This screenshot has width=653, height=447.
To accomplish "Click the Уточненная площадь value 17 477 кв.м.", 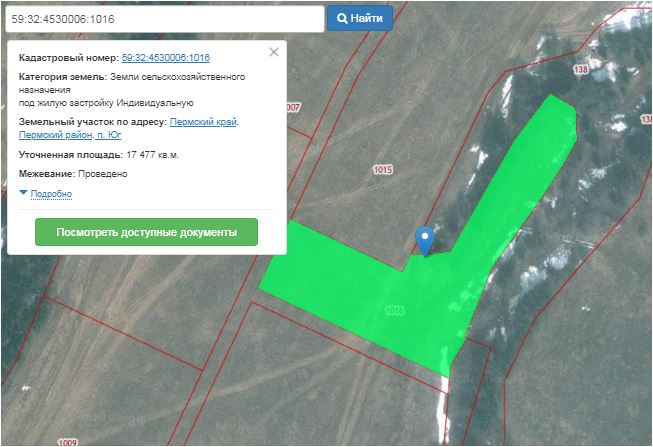I will pyautogui.click(x=152, y=155).
